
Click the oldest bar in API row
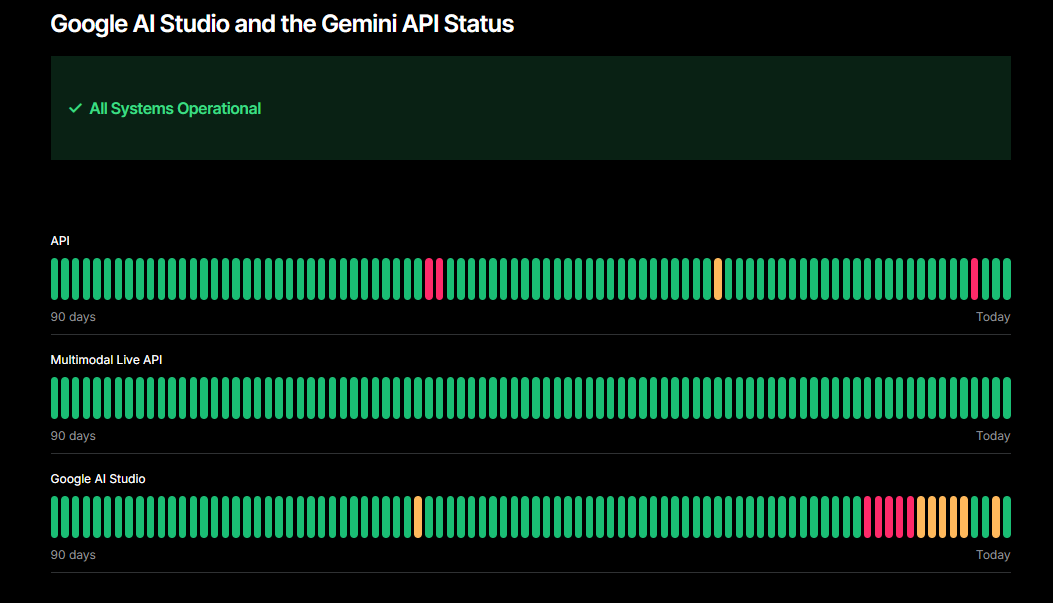point(55,279)
